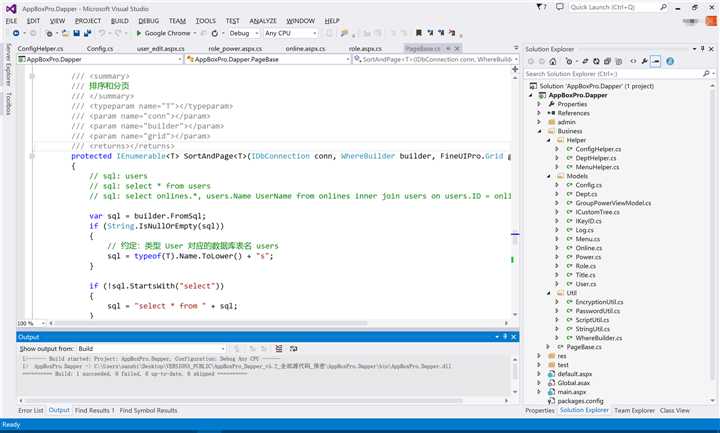Click the Open File folder icon

click(x=65, y=33)
